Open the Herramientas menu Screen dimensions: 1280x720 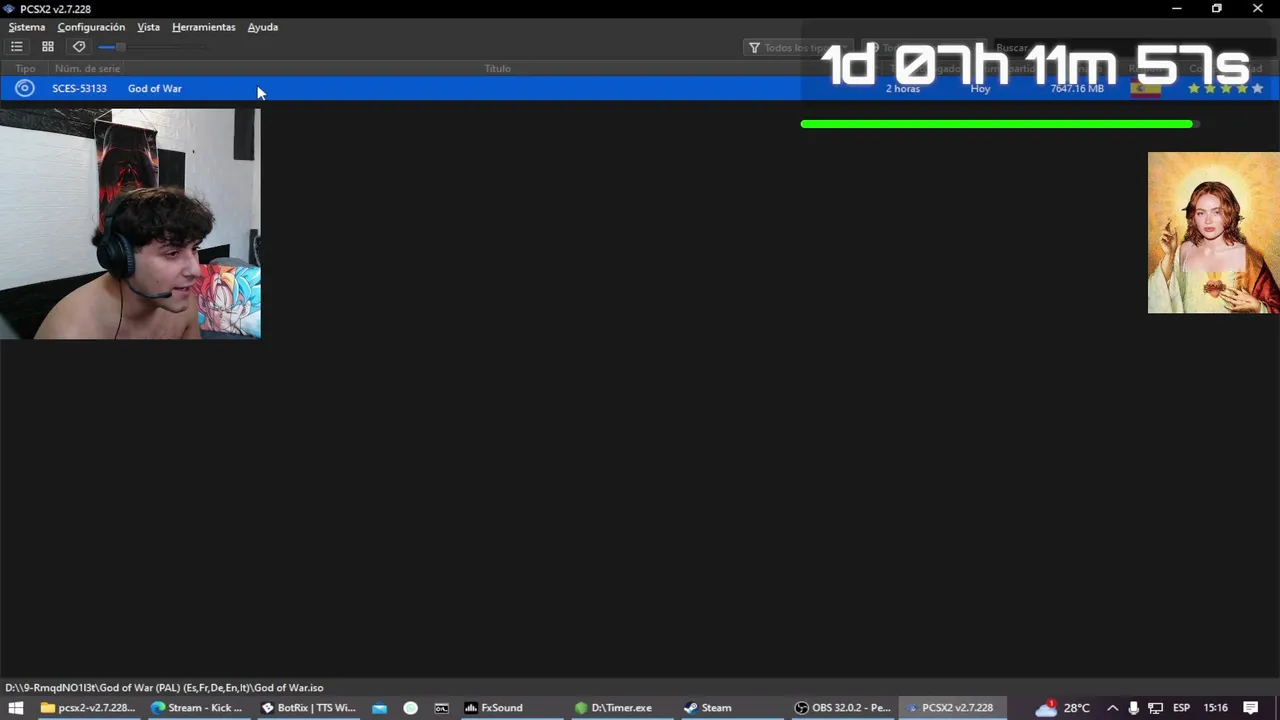(x=204, y=27)
